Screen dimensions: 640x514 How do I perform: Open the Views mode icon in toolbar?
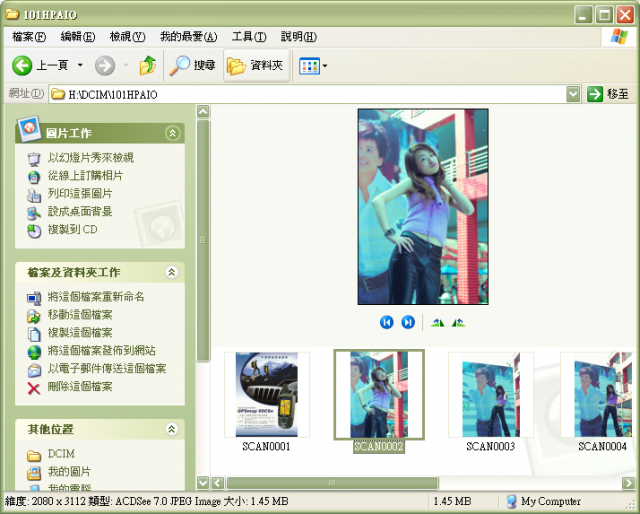(309, 66)
